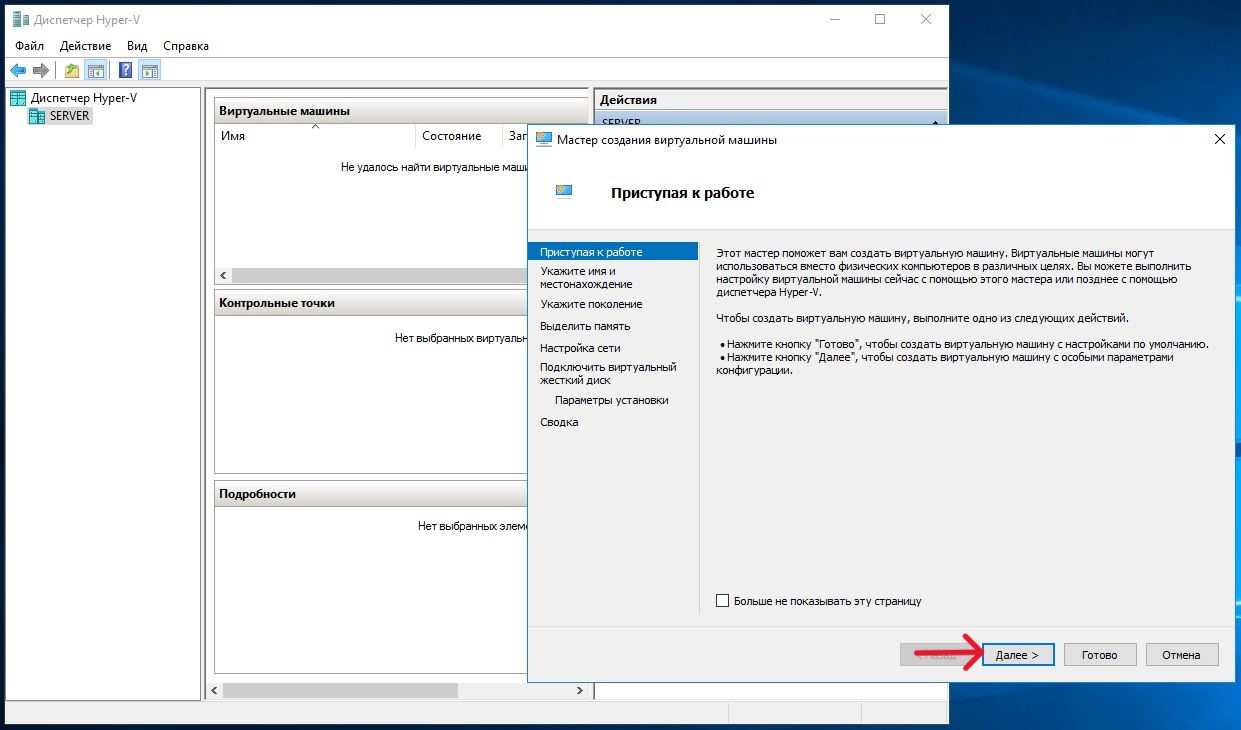Select the SERVER node in the tree
The width and height of the screenshot is (1241, 730).
[69, 116]
